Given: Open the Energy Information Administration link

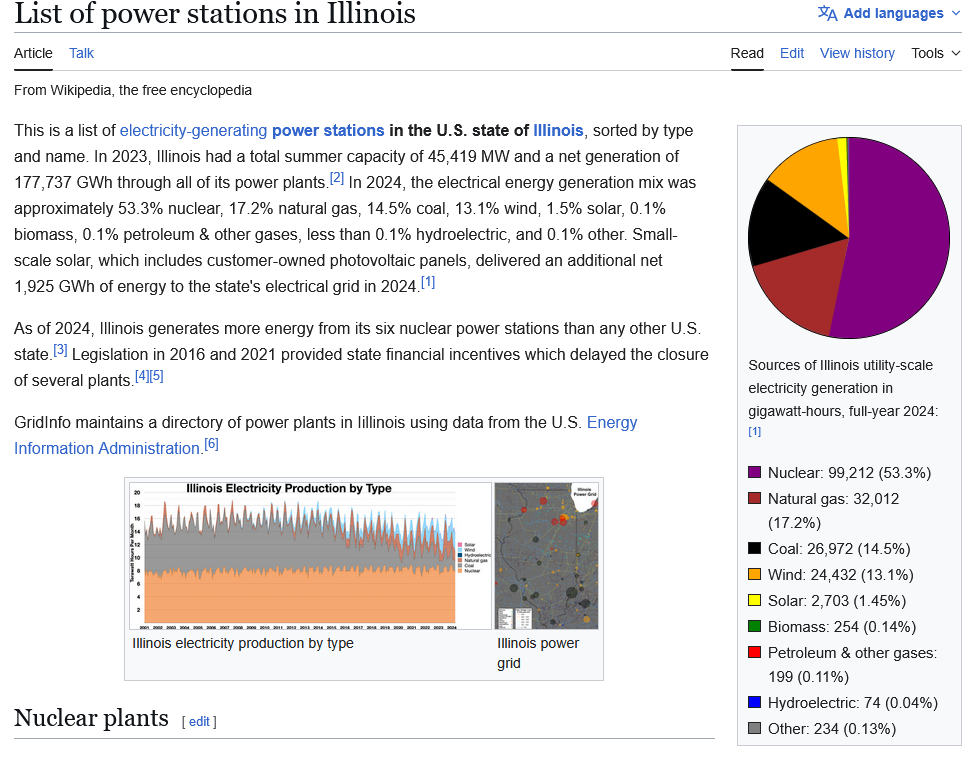Looking at the screenshot, I should coord(326,436).
